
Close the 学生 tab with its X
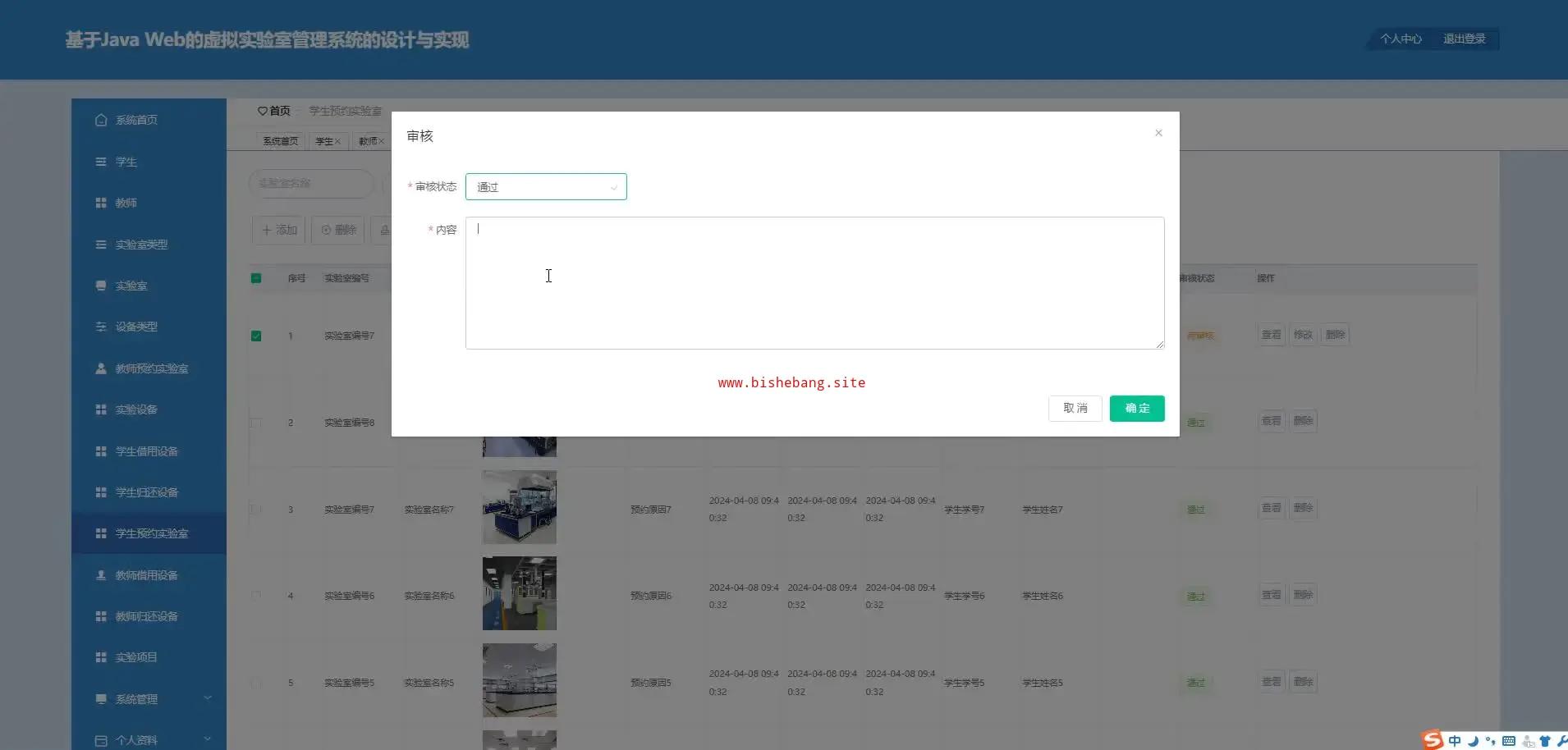coord(337,141)
